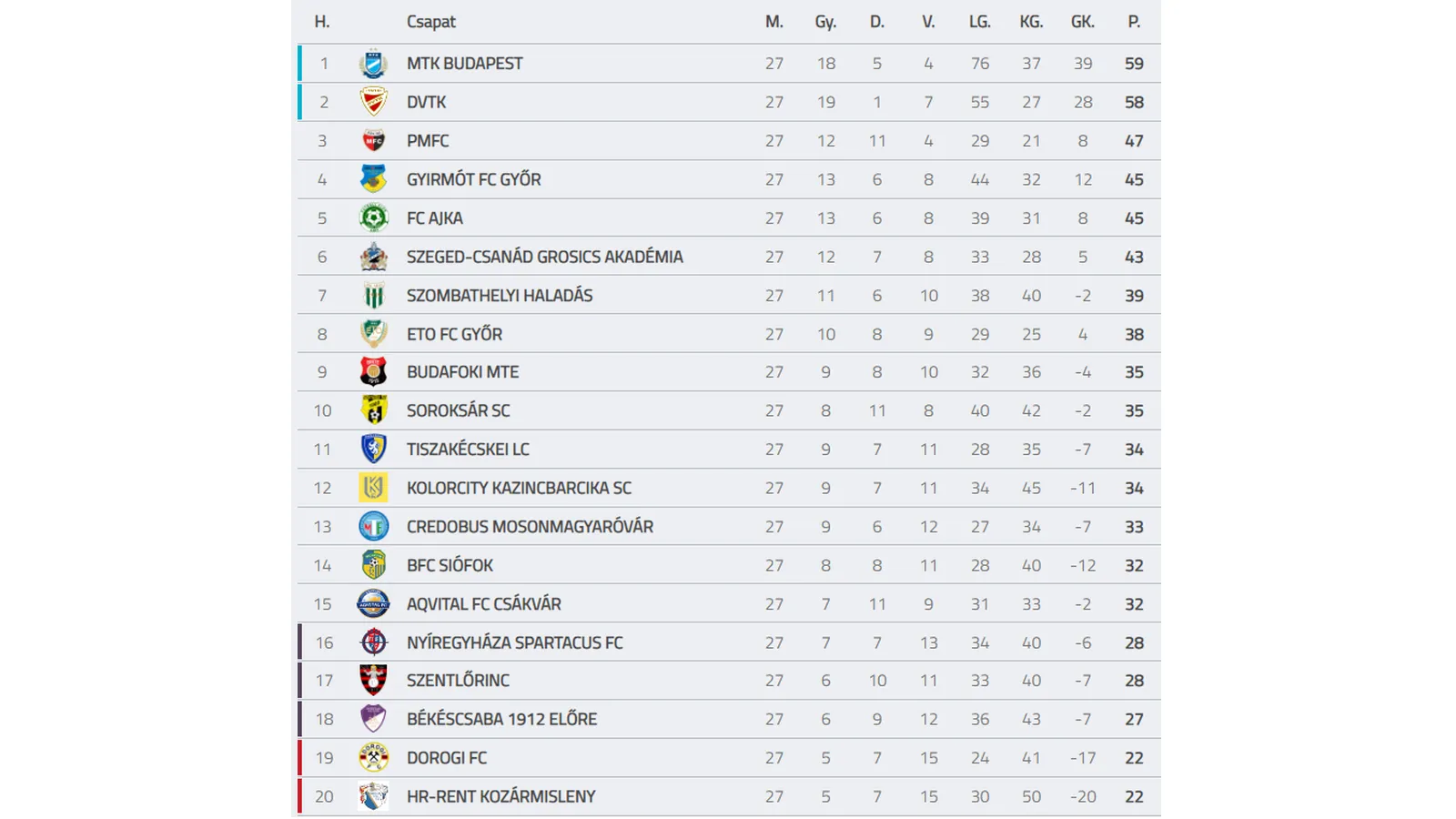
Task: Click the Szeged-Csanád Grosics Akadémia team name
Action: pos(544,257)
